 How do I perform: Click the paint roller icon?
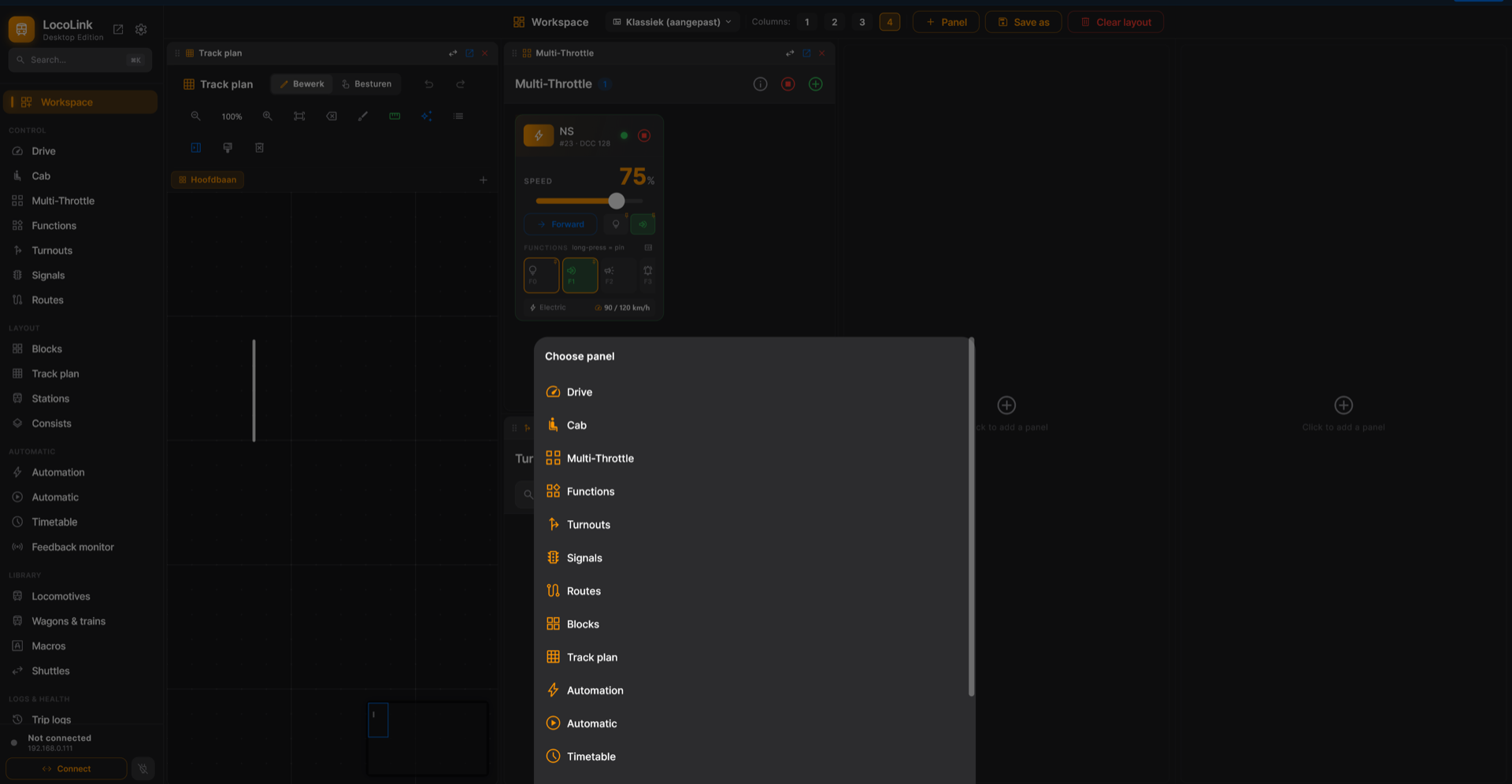(228, 147)
